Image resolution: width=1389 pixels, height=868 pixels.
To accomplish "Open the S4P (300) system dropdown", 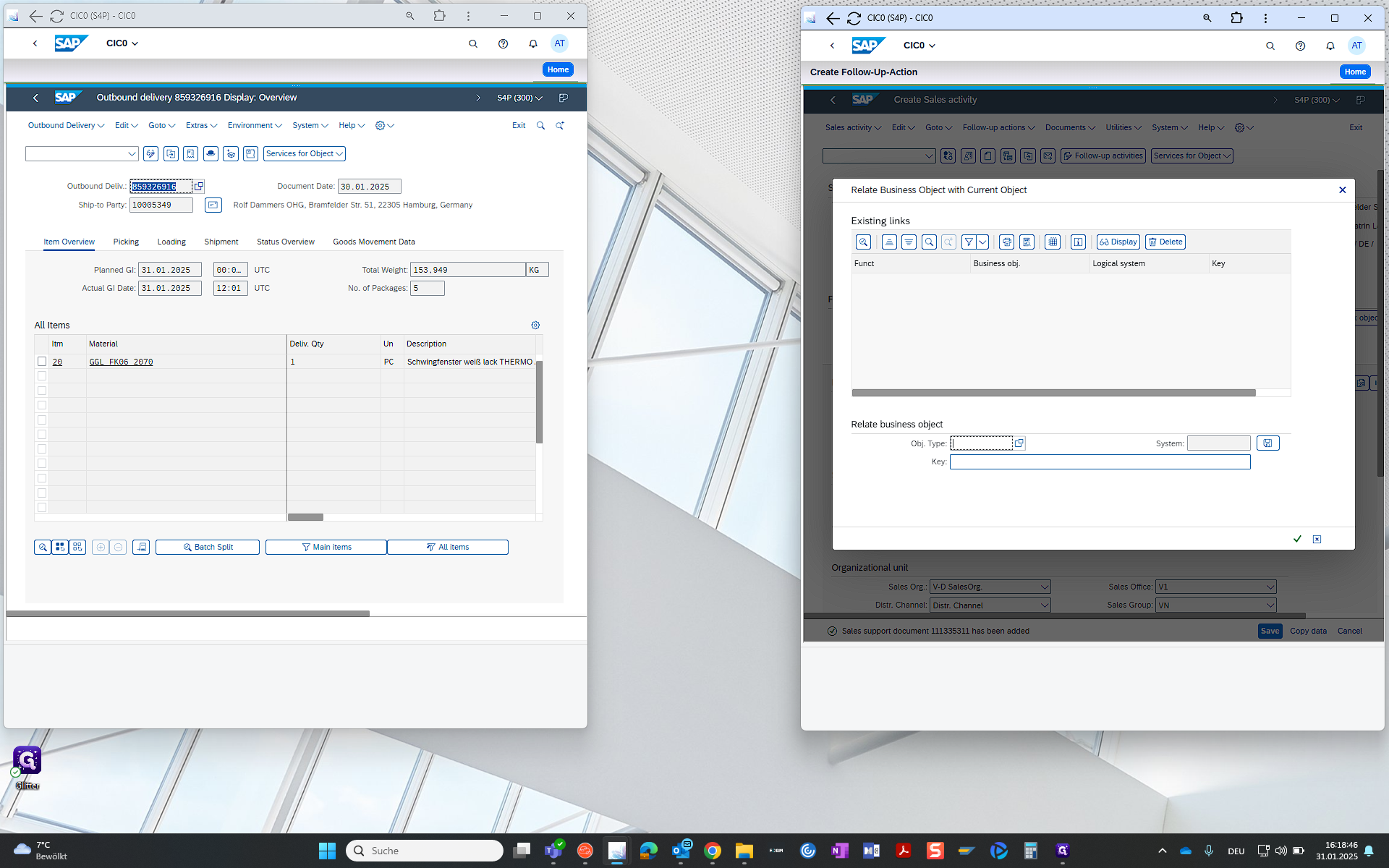I will coord(519,98).
